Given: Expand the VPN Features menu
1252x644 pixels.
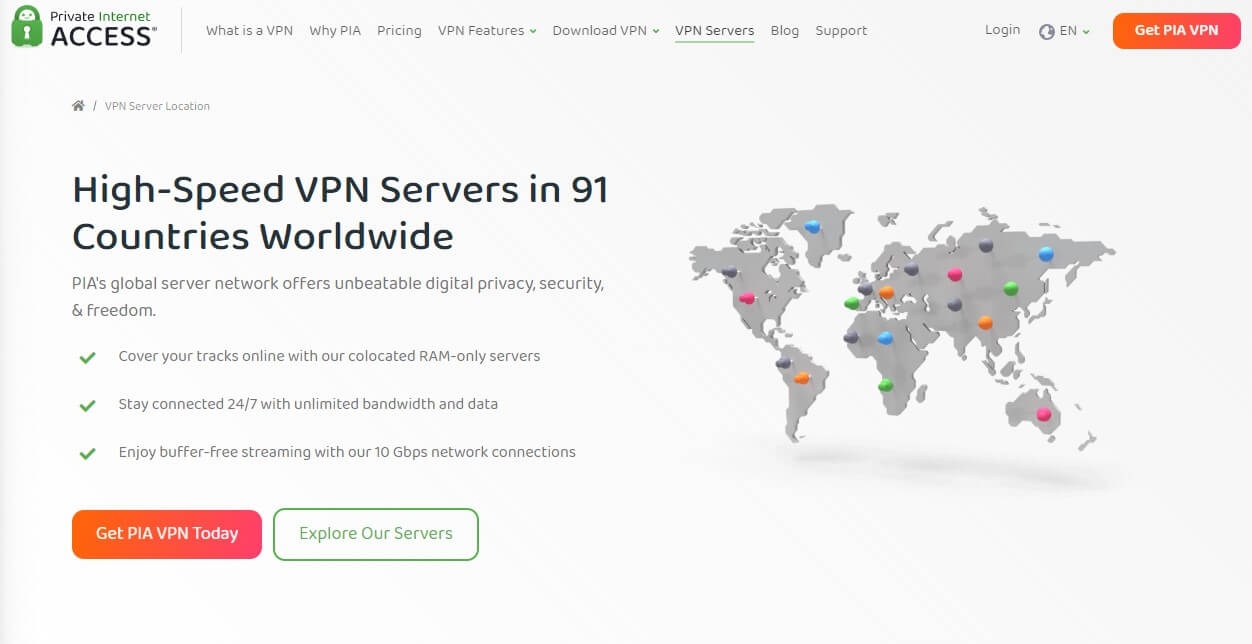Looking at the screenshot, I should click(x=487, y=31).
